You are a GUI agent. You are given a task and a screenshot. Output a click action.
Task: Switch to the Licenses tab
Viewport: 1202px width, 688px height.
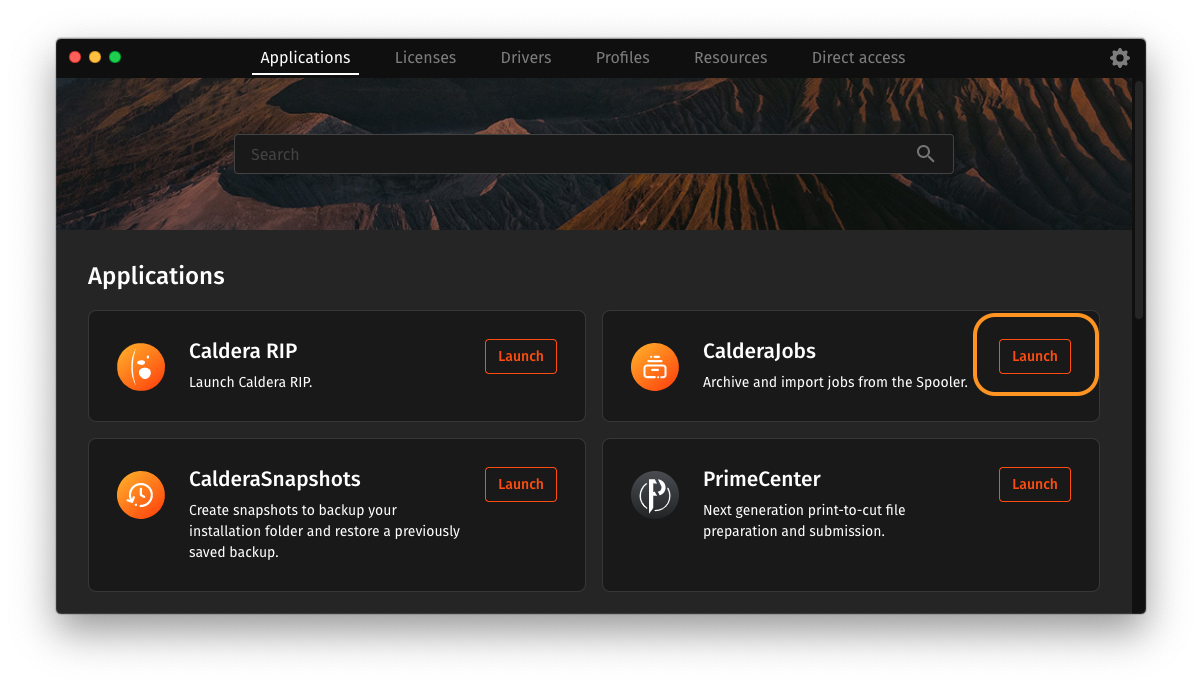click(425, 58)
